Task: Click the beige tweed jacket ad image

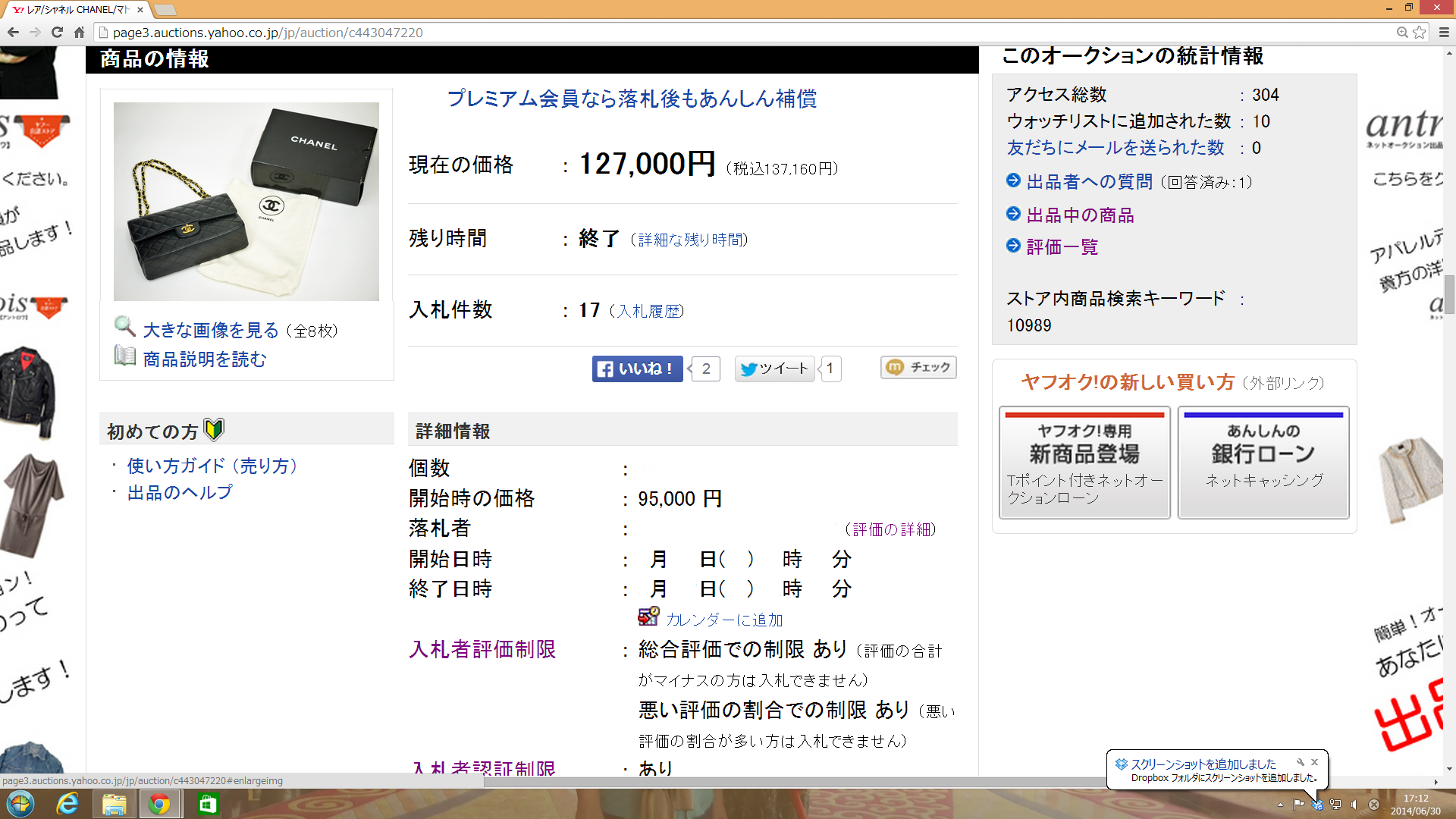Action: 1411,479
